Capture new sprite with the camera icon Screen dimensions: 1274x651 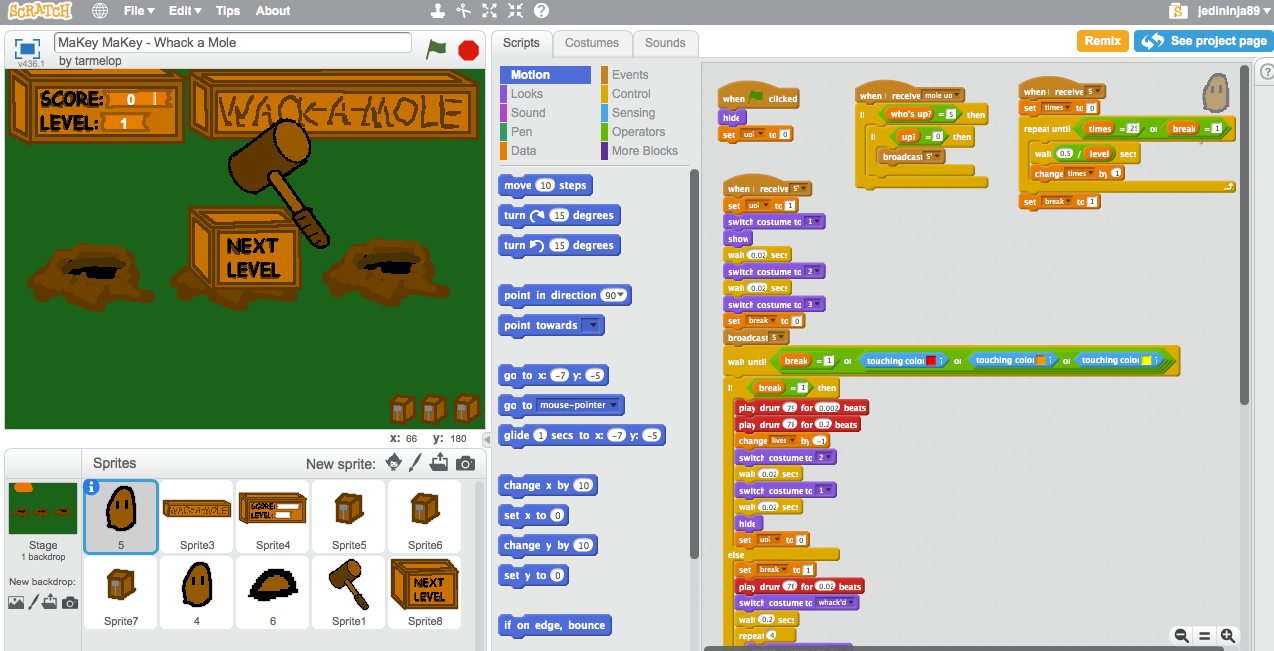pyautogui.click(x=464, y=463)
